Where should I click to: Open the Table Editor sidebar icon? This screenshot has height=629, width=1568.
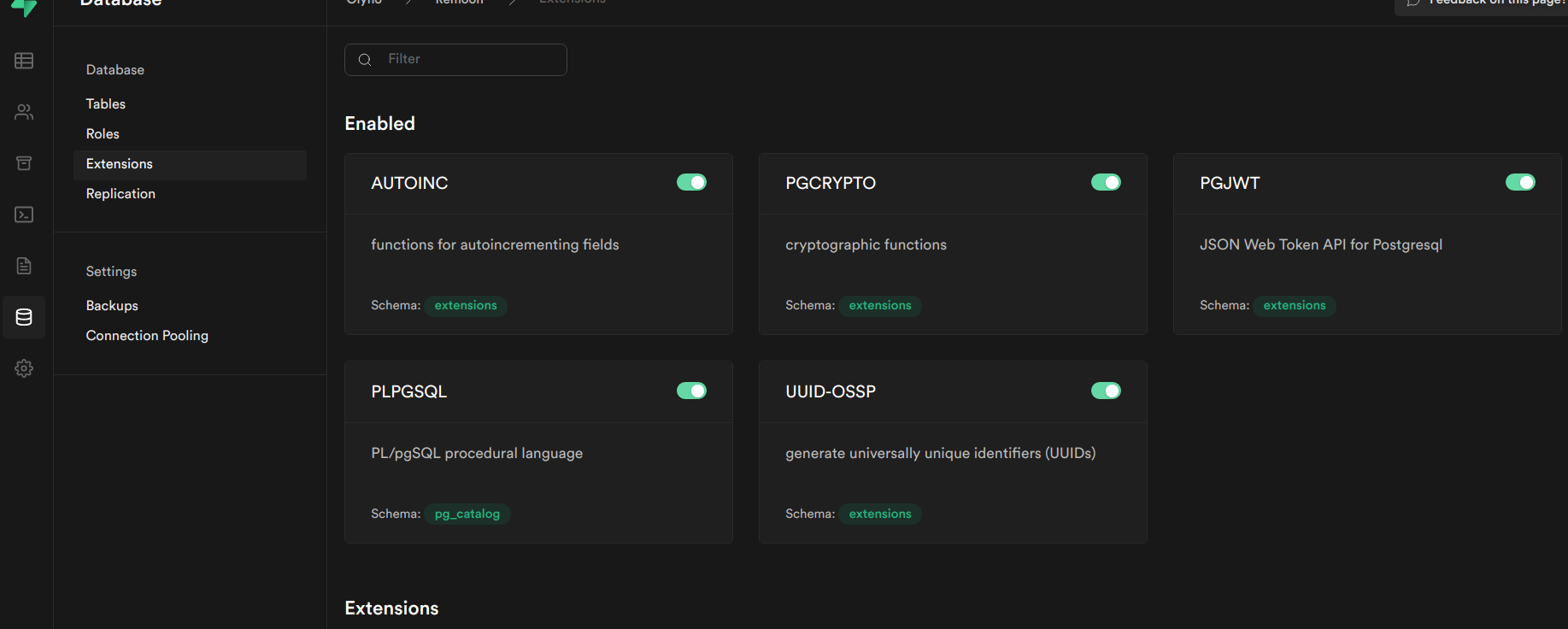pyautogui.click(x=24, y=61)
